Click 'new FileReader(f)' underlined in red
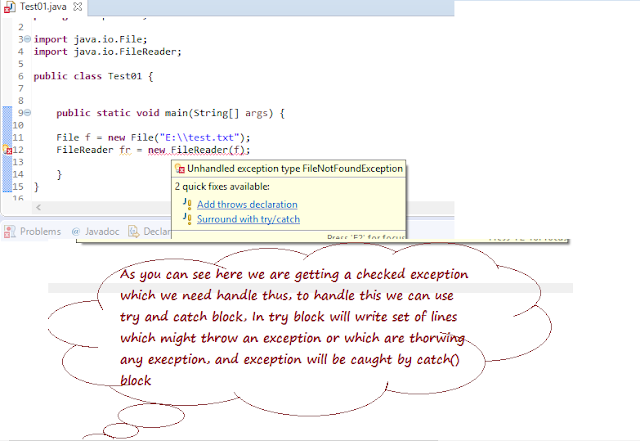640x441 pixels. click(x=196, y=150)
